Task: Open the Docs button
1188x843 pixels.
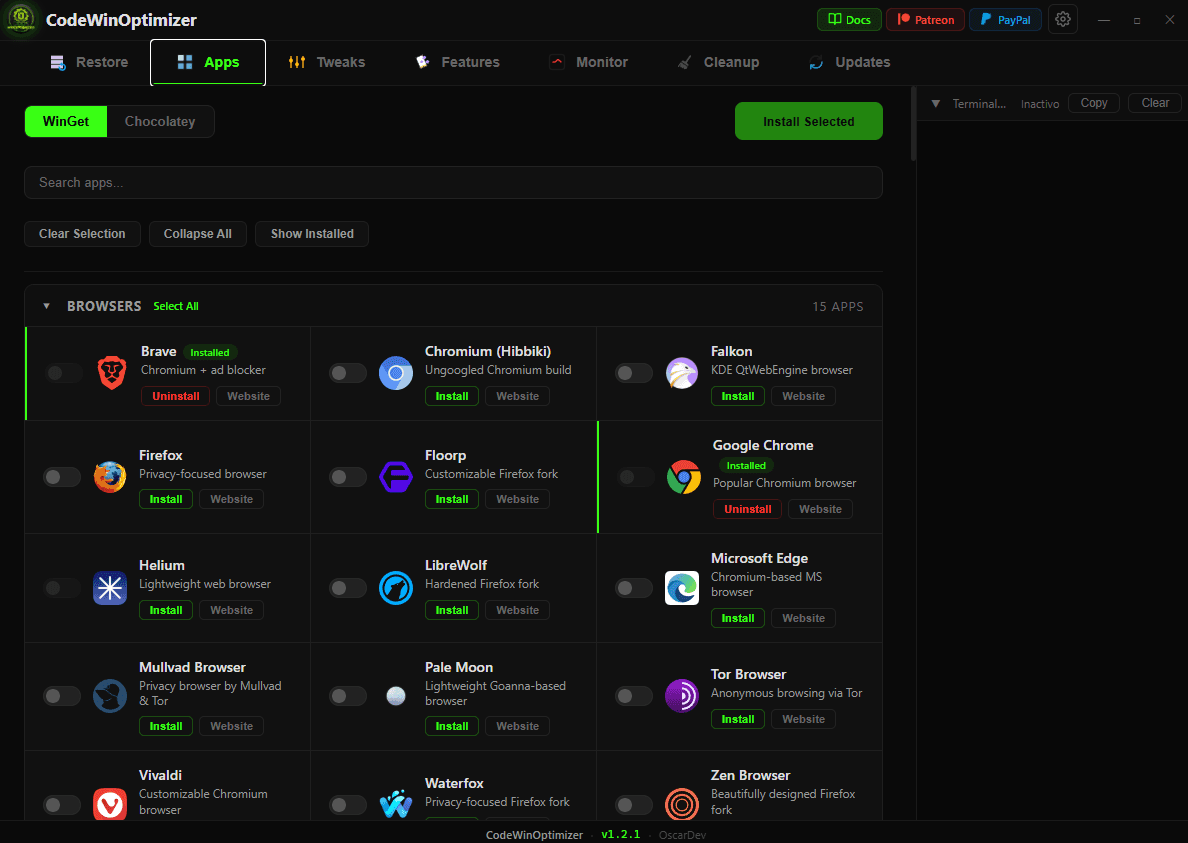Action: [849, 20]
